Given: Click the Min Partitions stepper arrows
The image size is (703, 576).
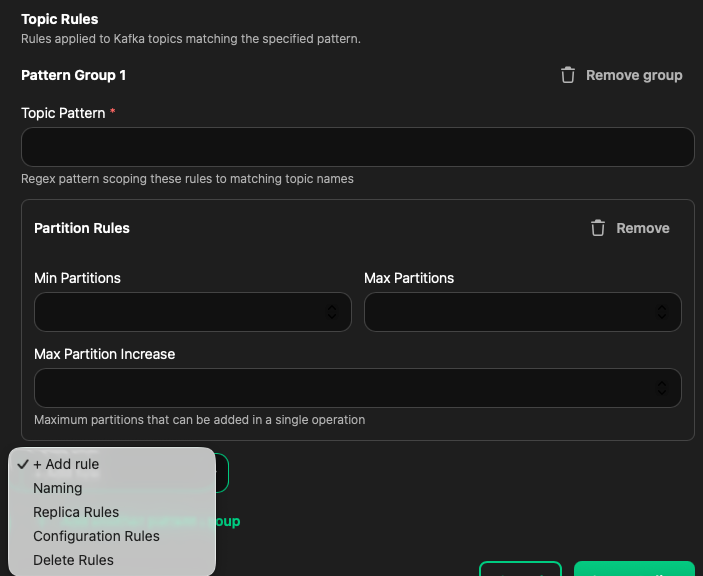Looking at the screenshot, I should (x=332, y=312).
